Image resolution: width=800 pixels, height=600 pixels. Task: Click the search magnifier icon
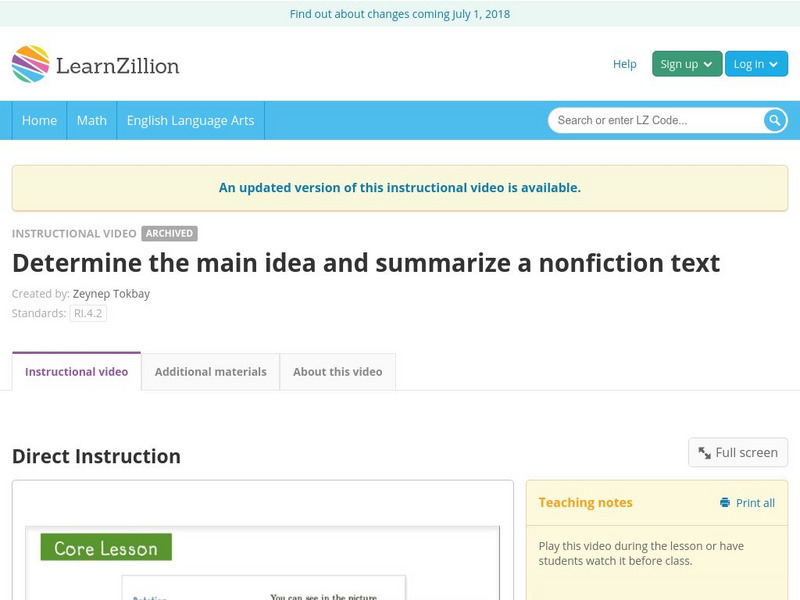(x=775, y=120)
